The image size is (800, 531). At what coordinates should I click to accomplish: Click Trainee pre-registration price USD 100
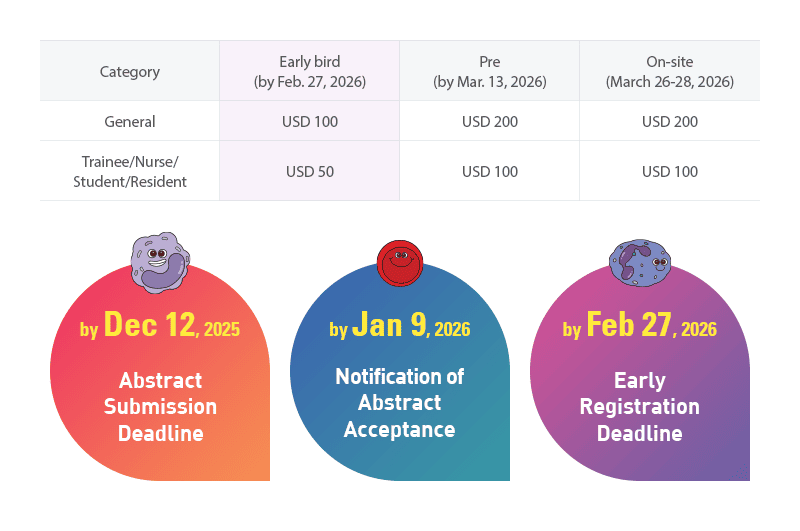pos(489,171)
